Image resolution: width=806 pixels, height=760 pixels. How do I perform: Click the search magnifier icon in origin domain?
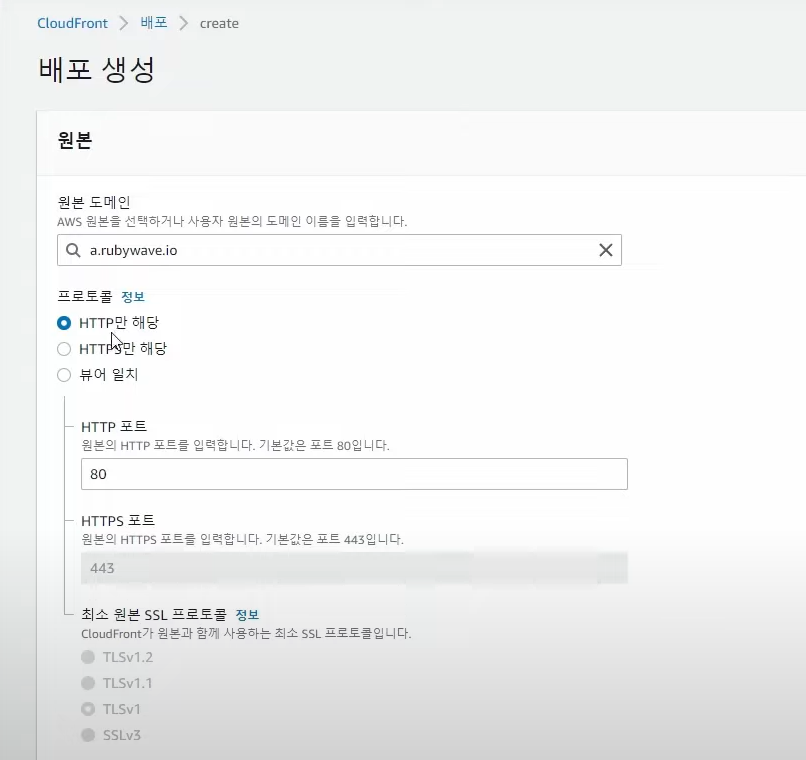tap(74, 250)
